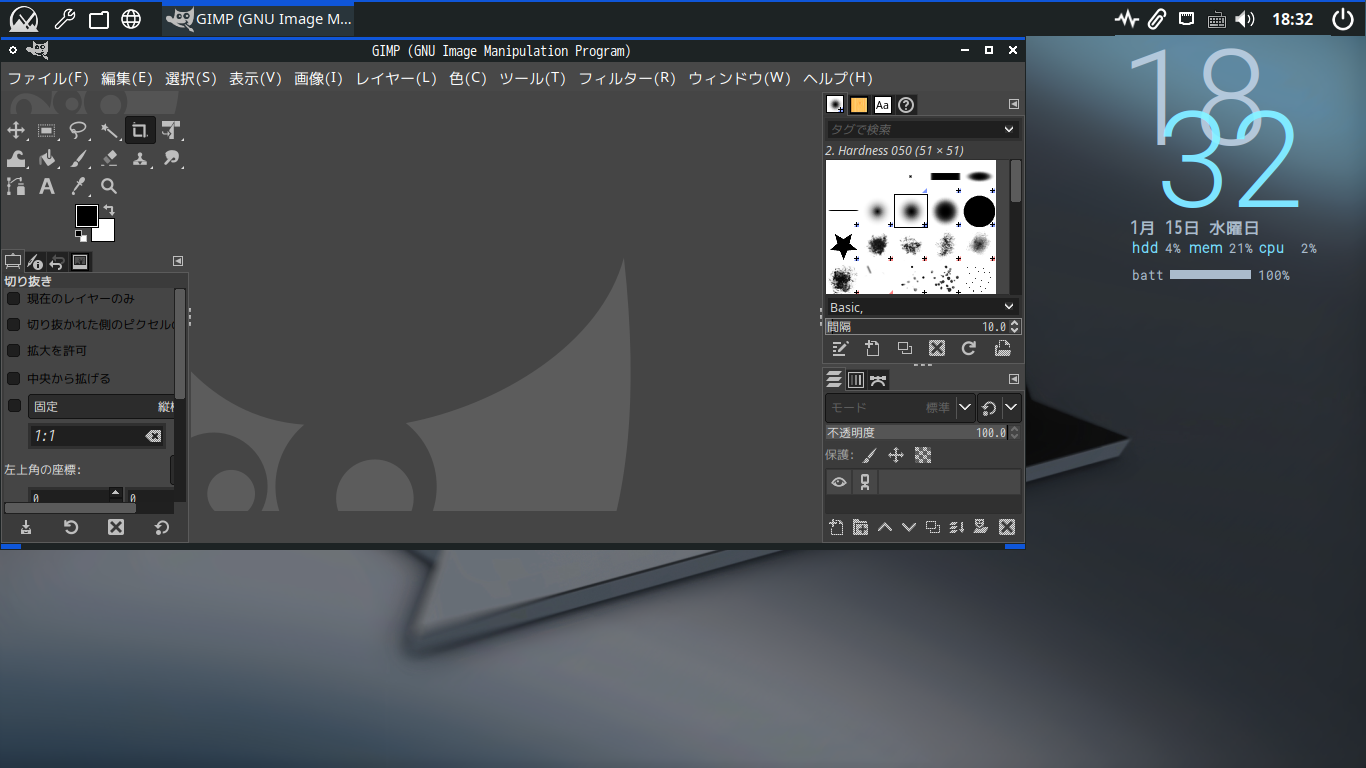Open the layer mode 標準 dropdown
1366x768 pixels.
pos(964,408)
